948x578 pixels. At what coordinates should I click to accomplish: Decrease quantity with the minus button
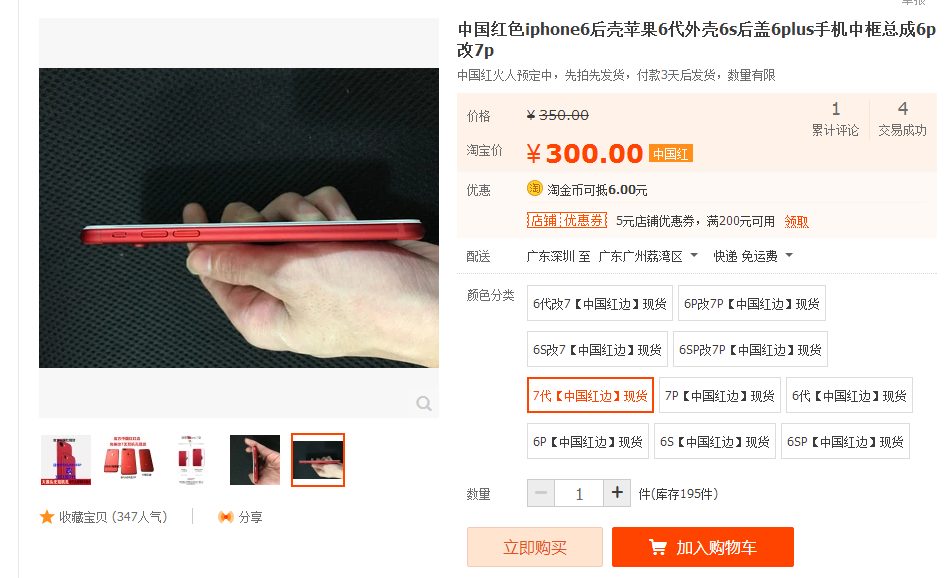[x=541, y=493]
